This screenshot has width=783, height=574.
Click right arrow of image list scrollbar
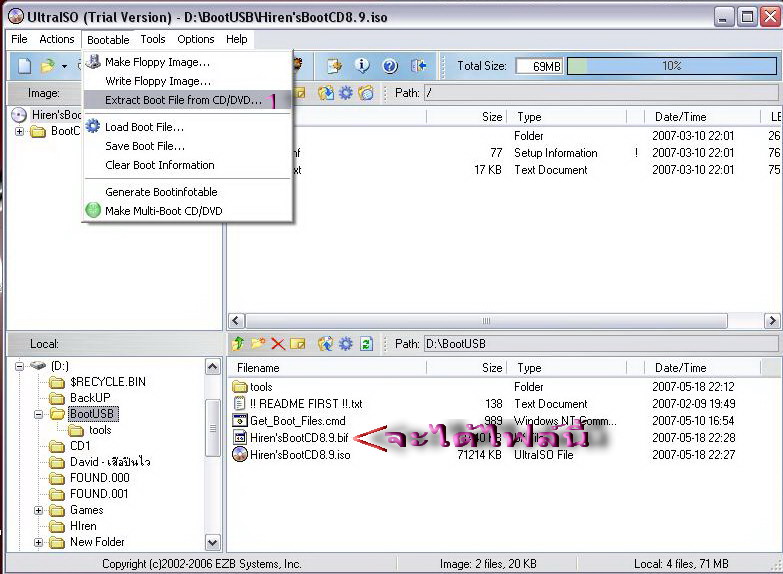[772, 320]
